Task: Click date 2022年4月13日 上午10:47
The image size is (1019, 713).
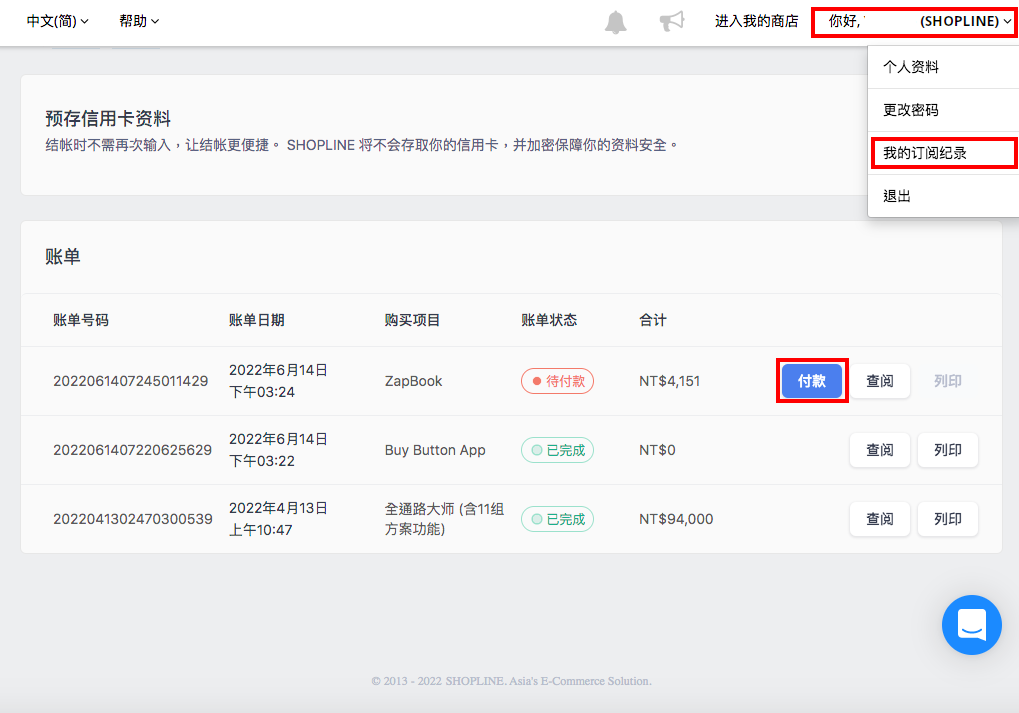Action: coord(278,519)
